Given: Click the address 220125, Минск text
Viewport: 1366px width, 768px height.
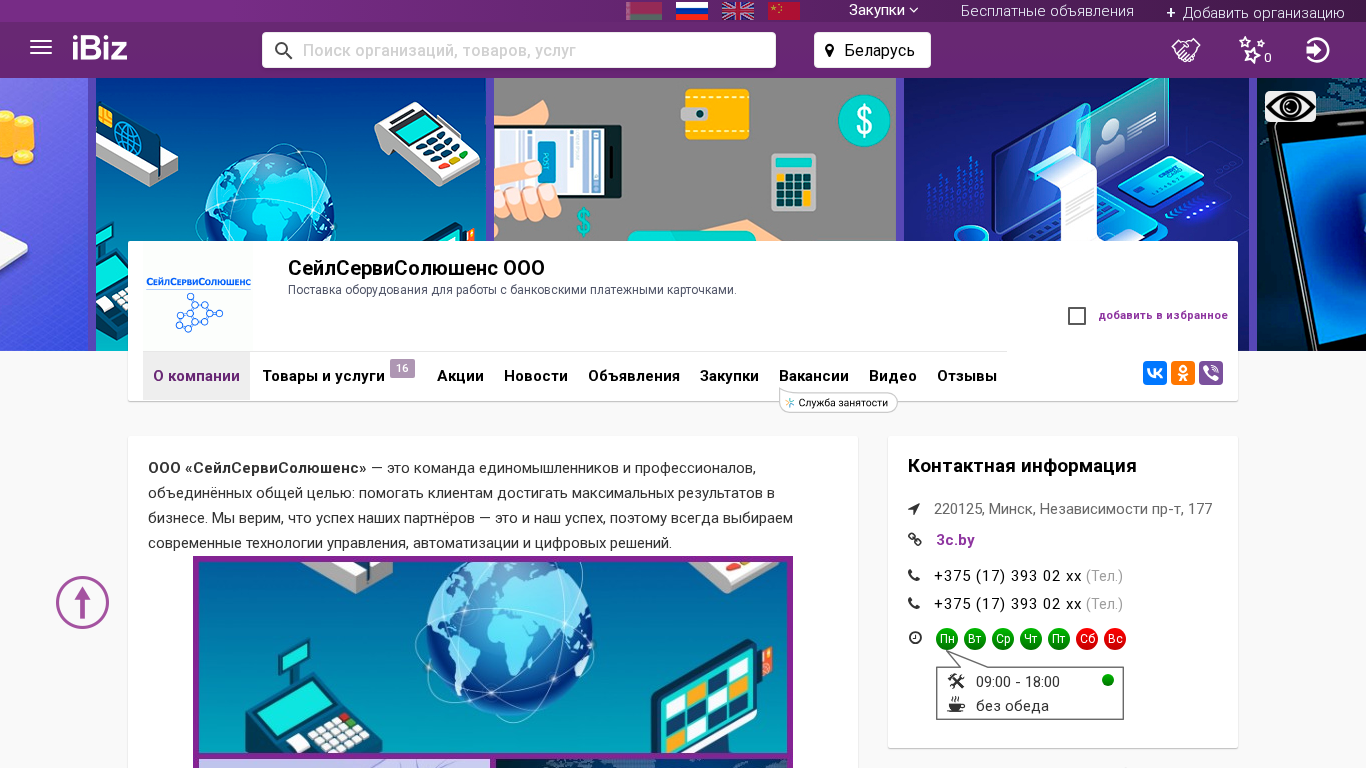Looking at the screenshot, I should [x=1073, y=509].
